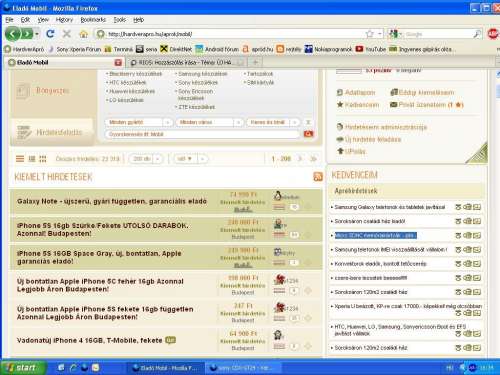
Task: Go forward with the green forward arrow
Action: tap(27, 34)
